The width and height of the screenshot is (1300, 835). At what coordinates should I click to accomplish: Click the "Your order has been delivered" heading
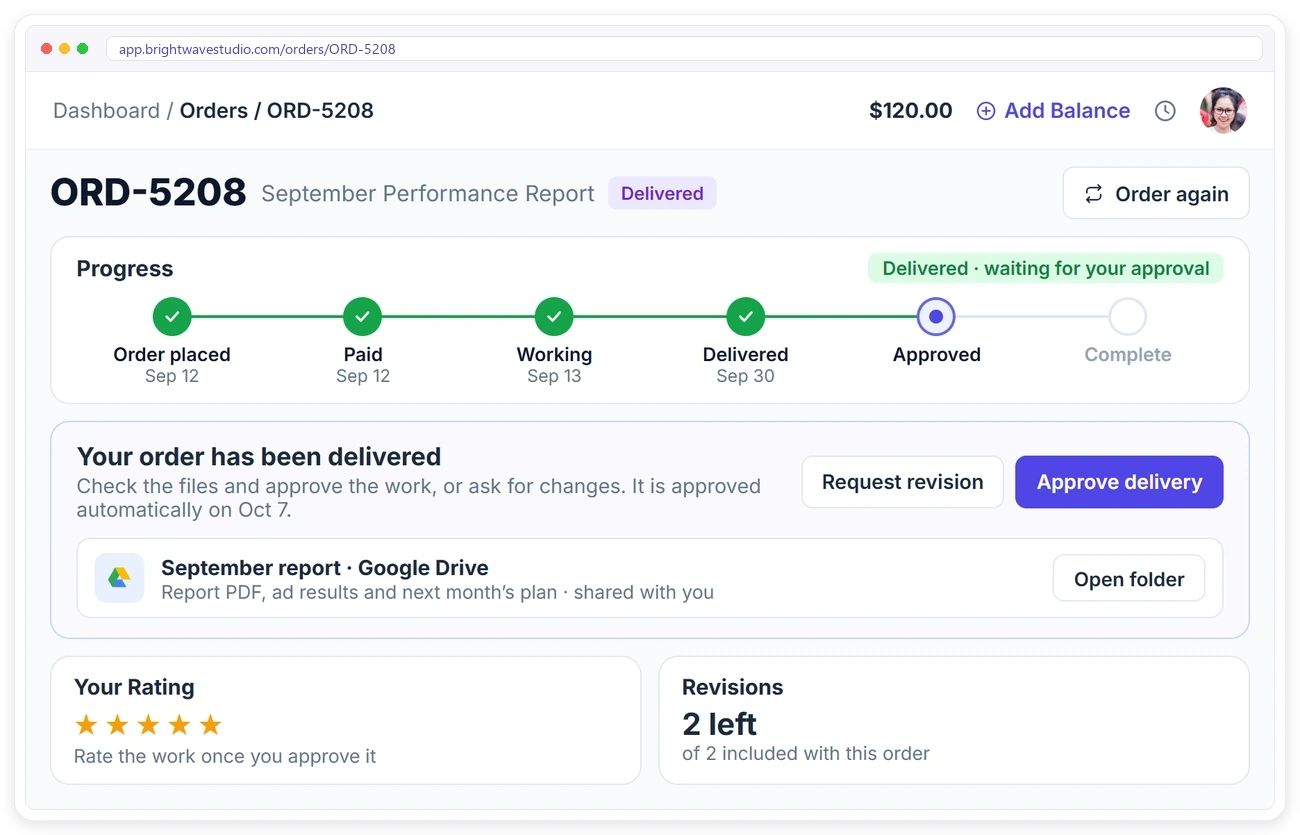tap(259, 457)
